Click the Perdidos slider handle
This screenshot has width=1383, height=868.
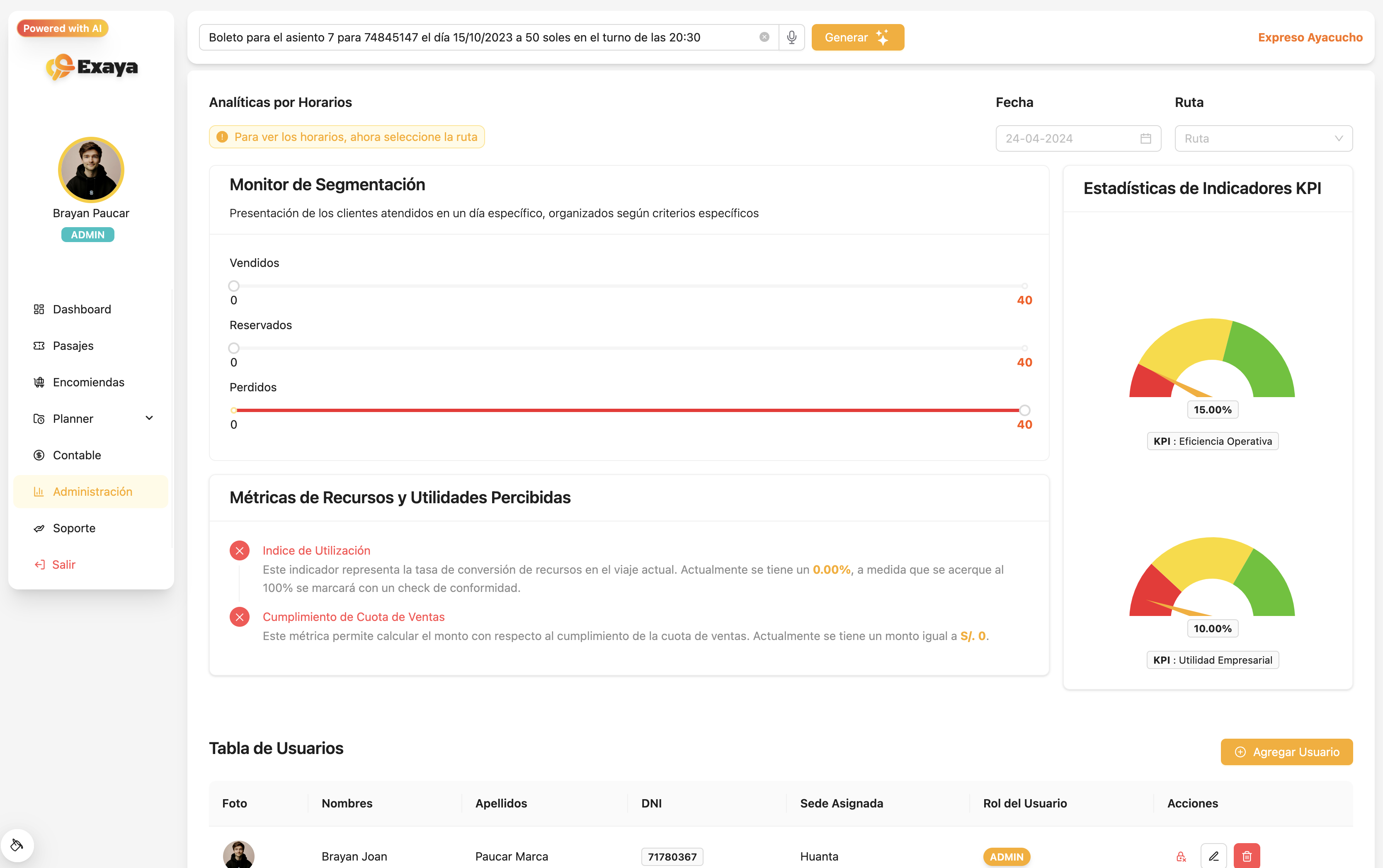click(1024, 410)
